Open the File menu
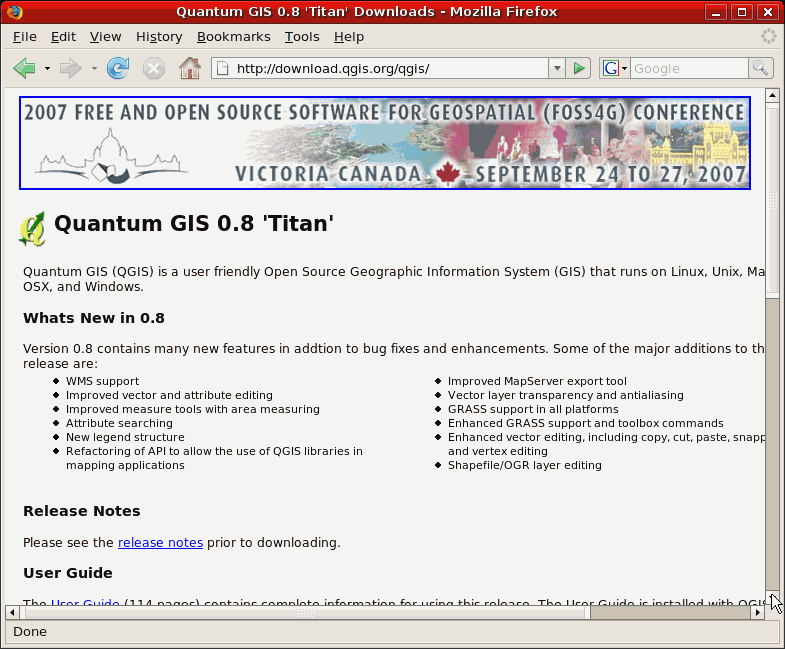Screen dimensions: 785x649 [x=25, y=37]
